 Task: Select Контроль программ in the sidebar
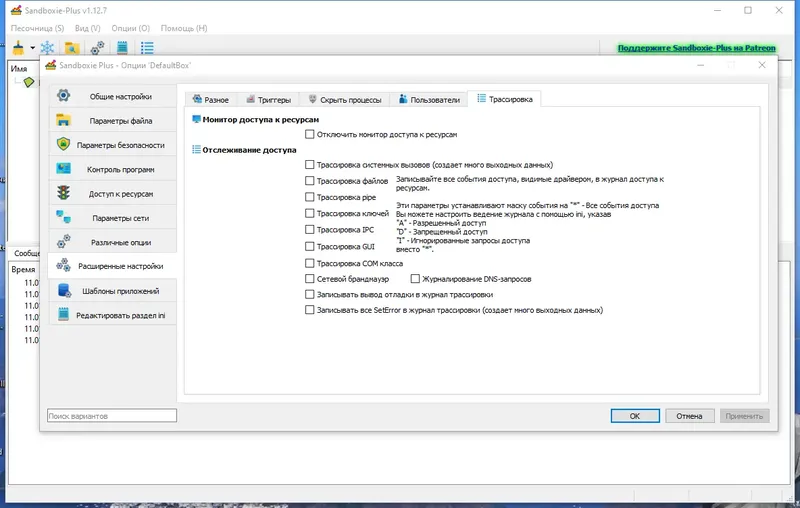(x=113, y=169)
